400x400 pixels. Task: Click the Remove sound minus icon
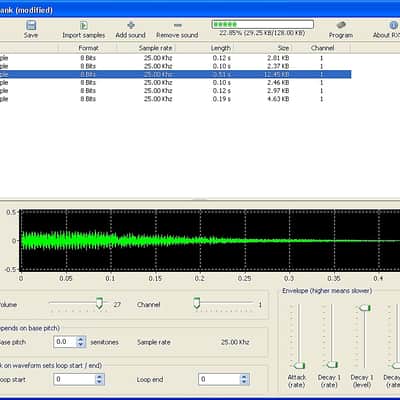pyautogui.click(x=178, y=25)
